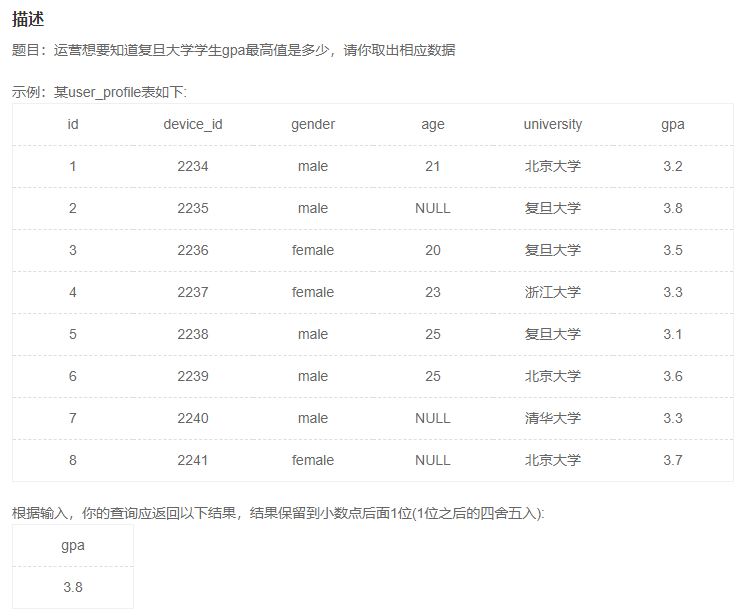Click gender male in row 2239

313,376
